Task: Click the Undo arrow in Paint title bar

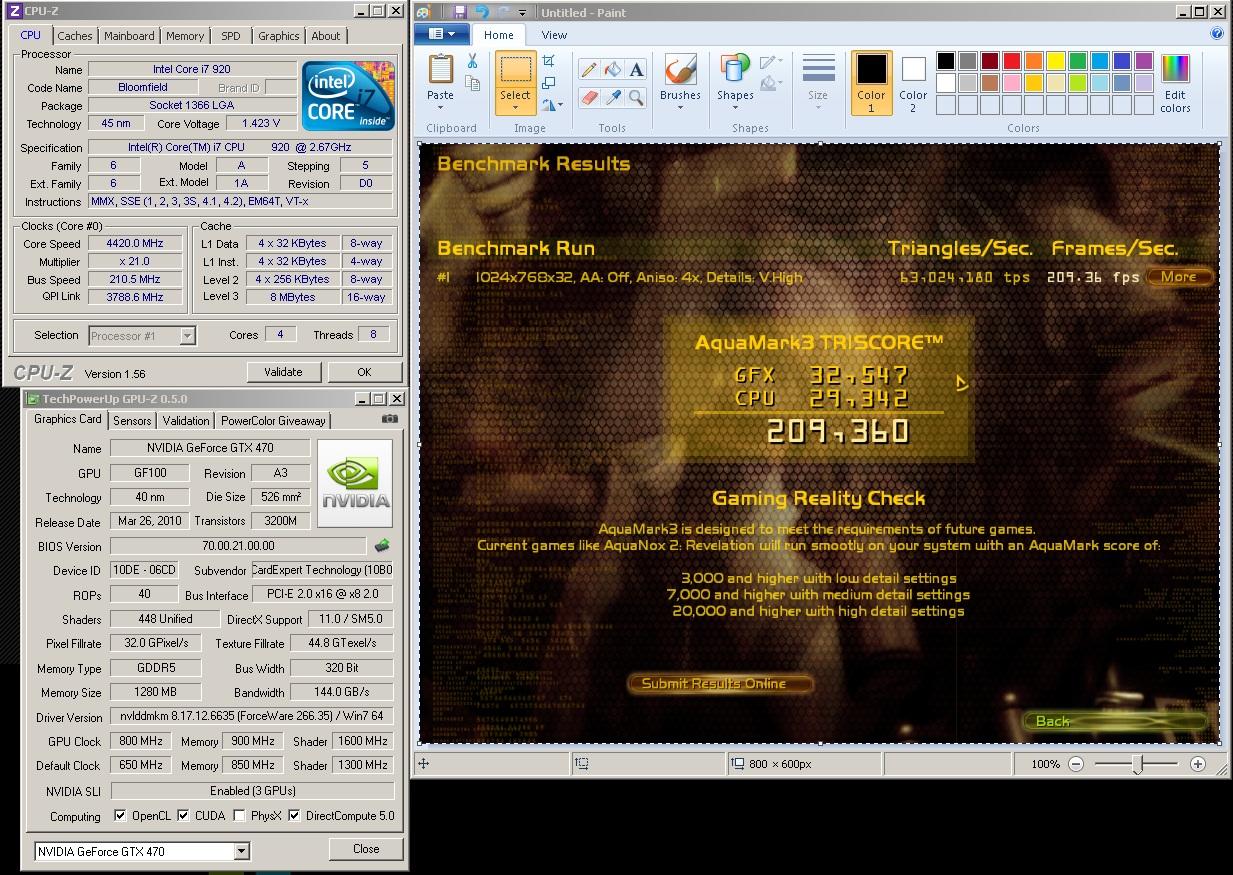Action: (x=481, y=12)
